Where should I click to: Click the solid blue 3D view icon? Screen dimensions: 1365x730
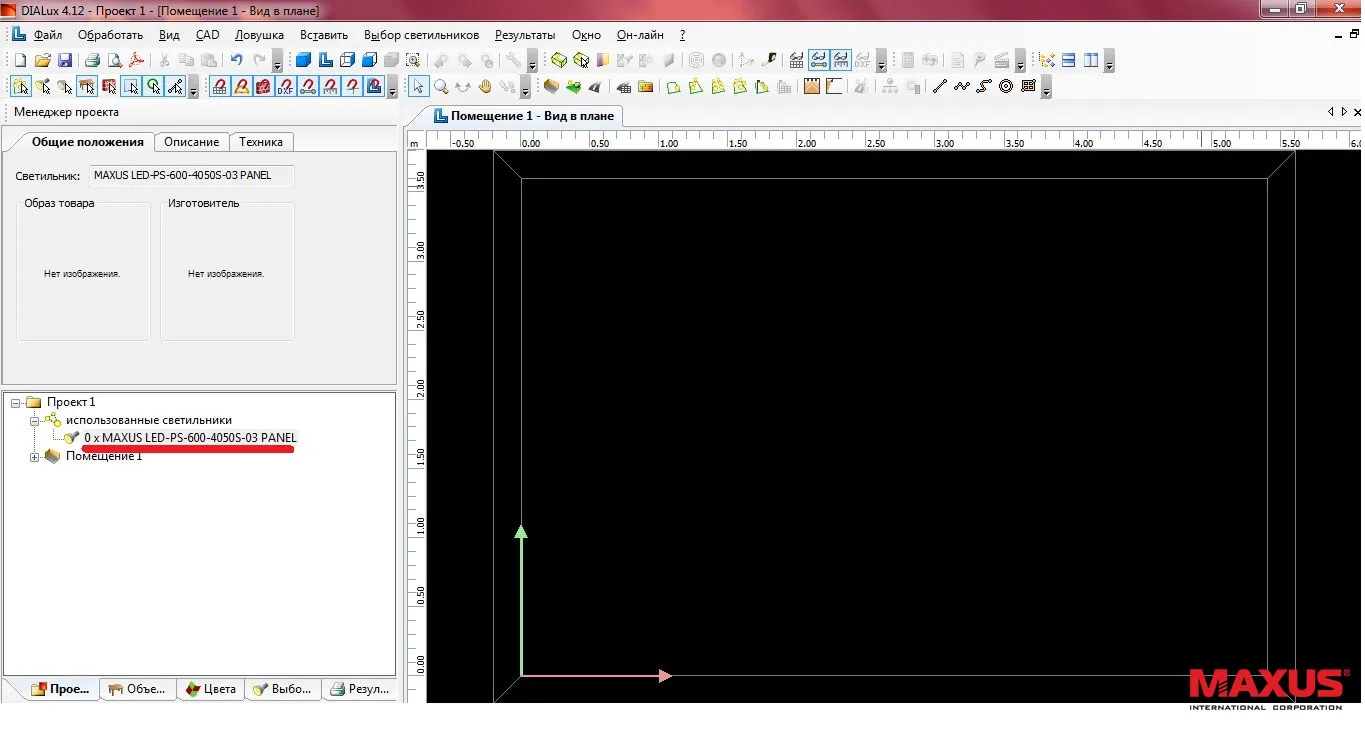(303, 61)
